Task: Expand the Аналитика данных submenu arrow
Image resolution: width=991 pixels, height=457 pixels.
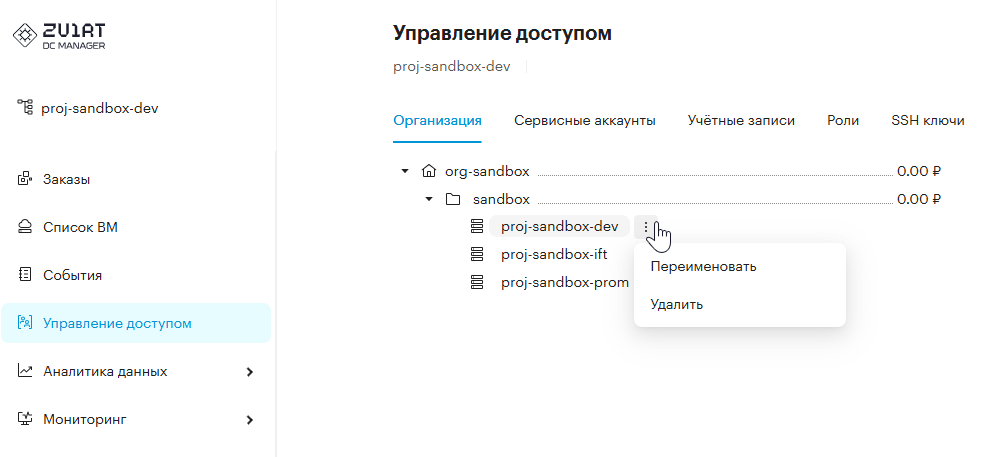Action: pos(250,372)
